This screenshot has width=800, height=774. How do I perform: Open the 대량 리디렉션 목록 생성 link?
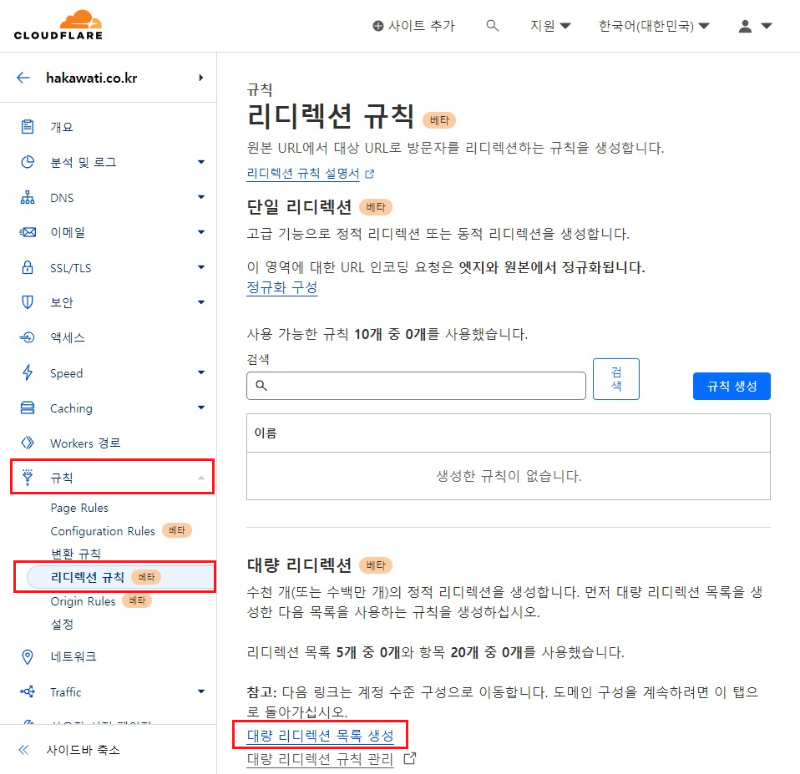321,734
